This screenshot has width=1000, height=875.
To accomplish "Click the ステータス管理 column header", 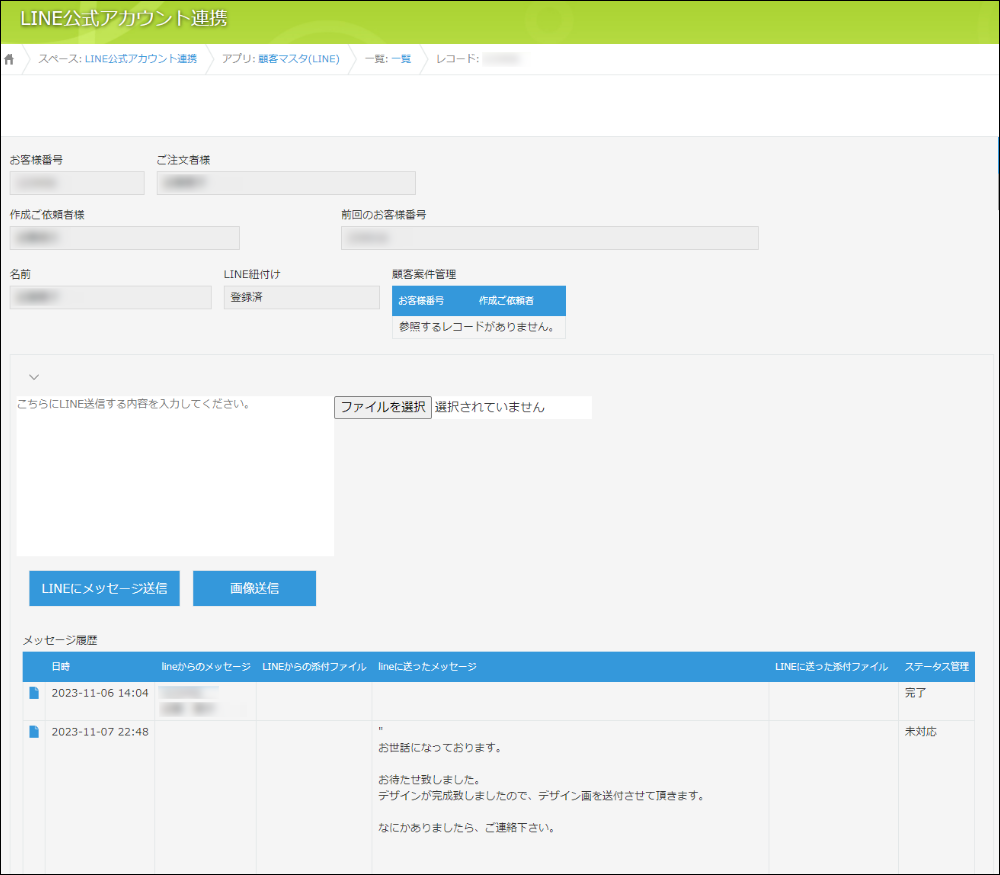I will click(936, 666).
